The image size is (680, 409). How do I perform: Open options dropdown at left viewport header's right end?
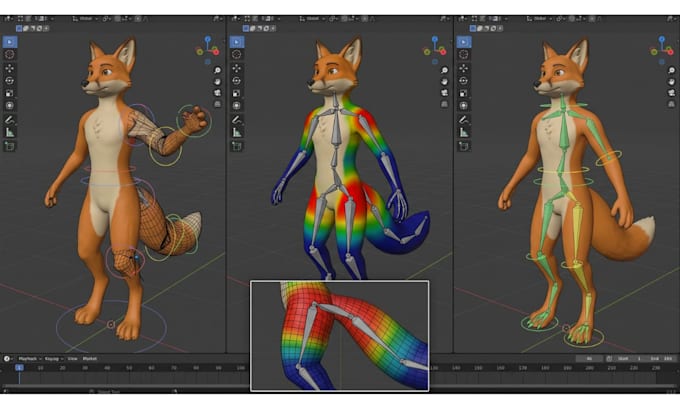pos(216,19)
